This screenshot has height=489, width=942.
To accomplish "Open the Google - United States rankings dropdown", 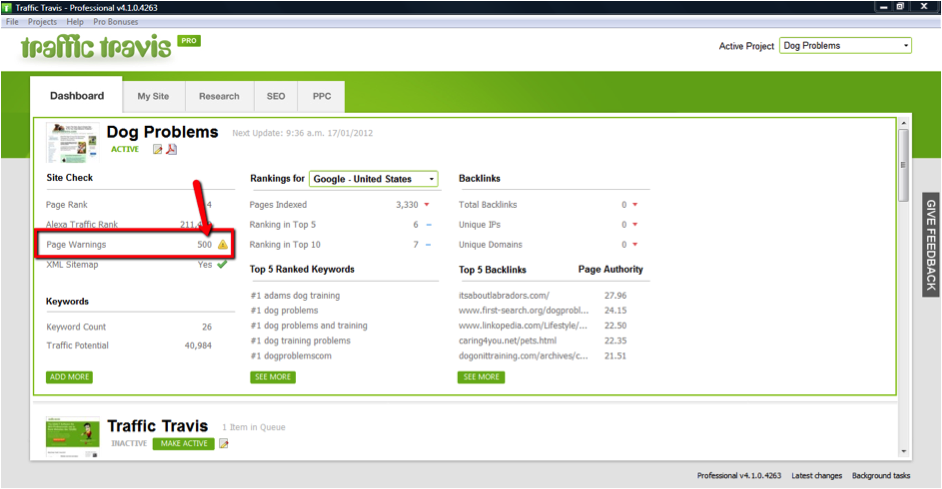I will point(374,179).
